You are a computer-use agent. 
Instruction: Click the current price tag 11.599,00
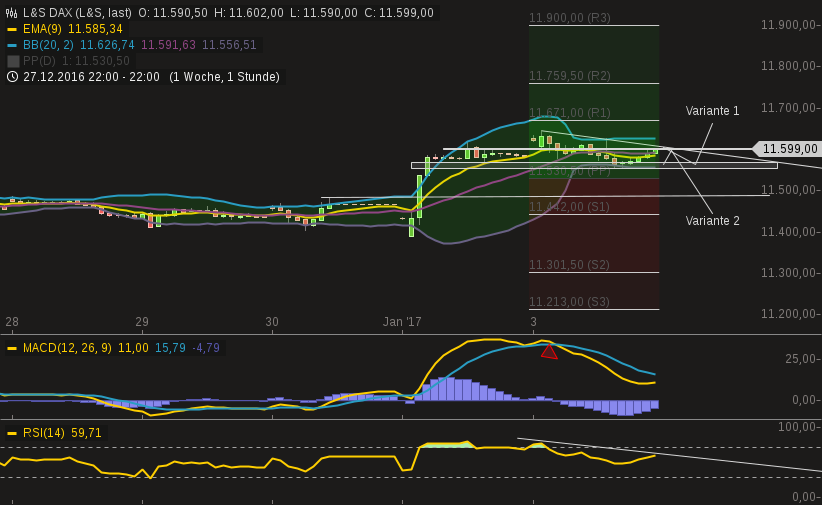click(x=789, y=149)
